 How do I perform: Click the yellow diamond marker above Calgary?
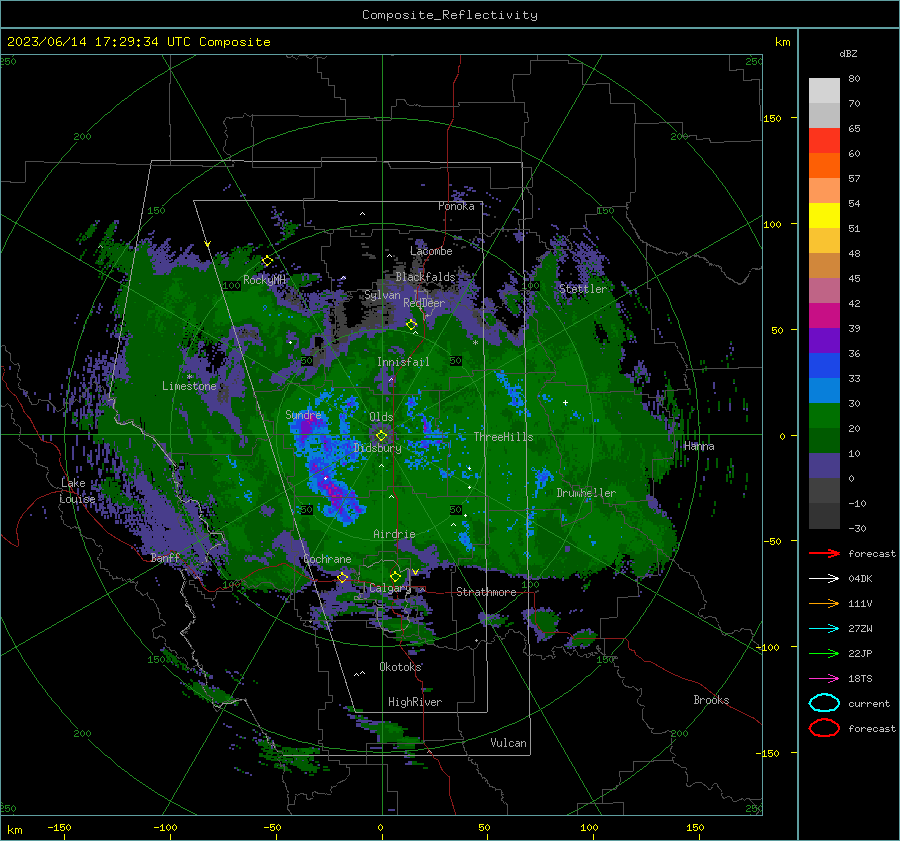click(395, 576)
